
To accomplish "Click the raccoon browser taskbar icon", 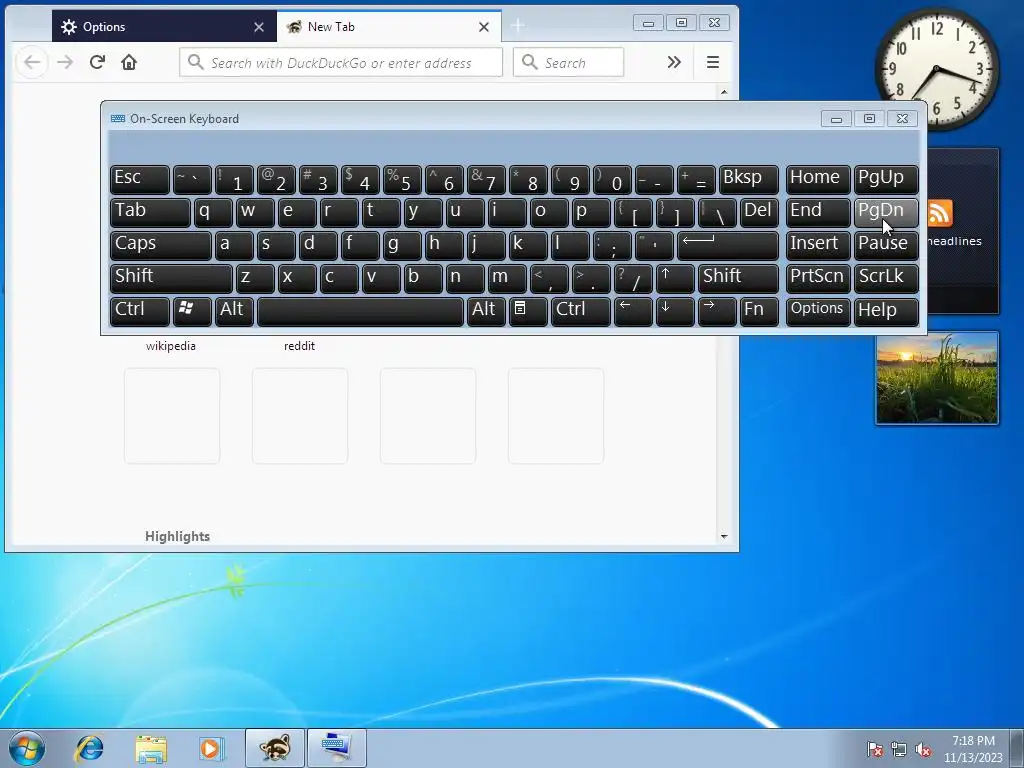I will (275, 748).
